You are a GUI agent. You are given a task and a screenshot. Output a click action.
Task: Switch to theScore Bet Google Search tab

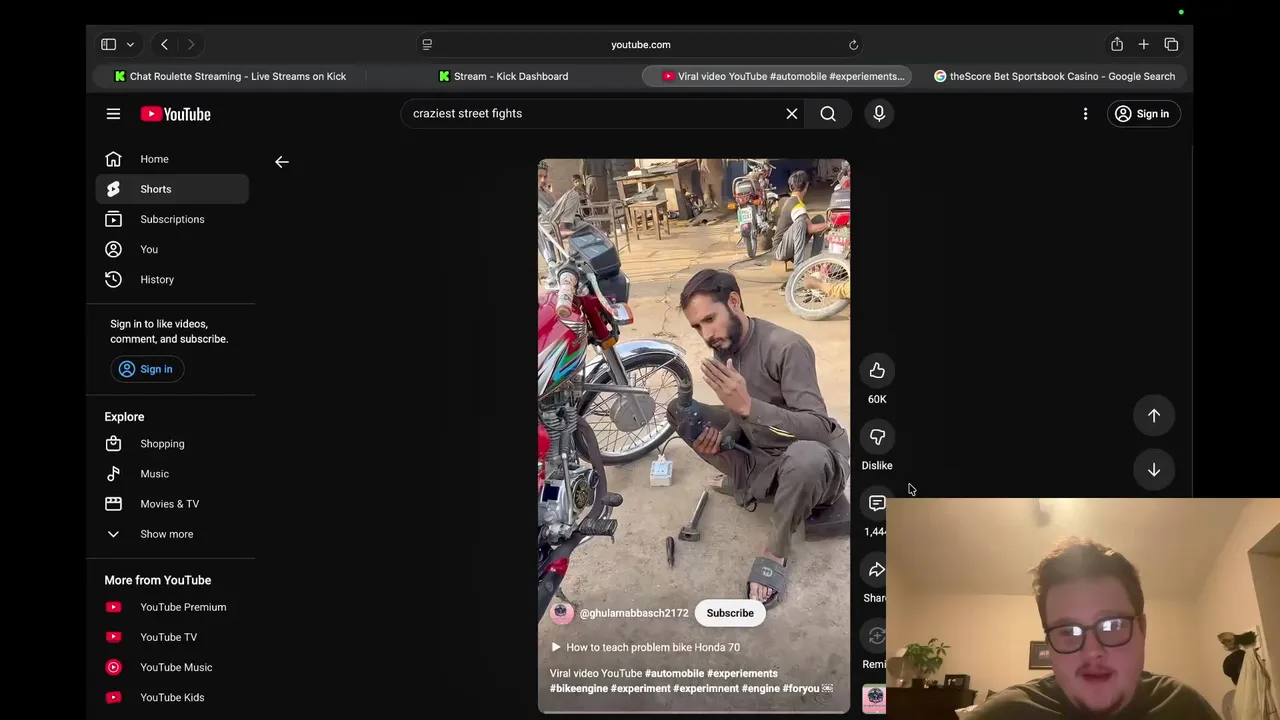point(1054,76)
